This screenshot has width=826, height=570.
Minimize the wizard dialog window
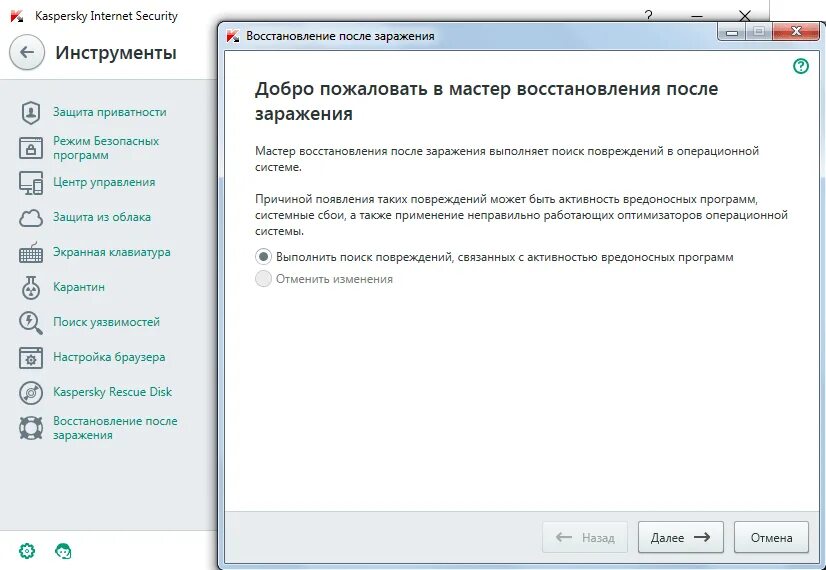pos(731,33)
